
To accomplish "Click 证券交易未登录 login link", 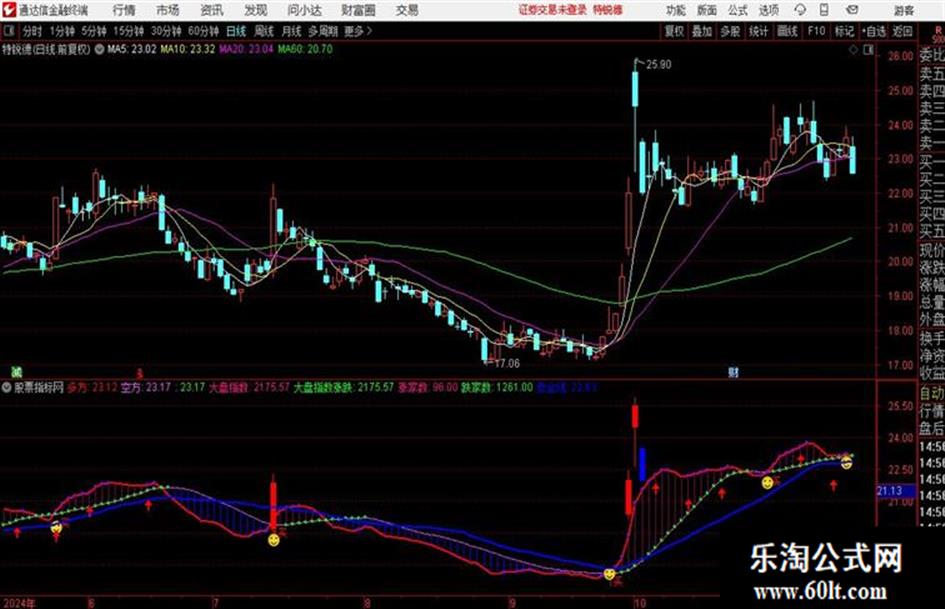I will tap(552, 10).
